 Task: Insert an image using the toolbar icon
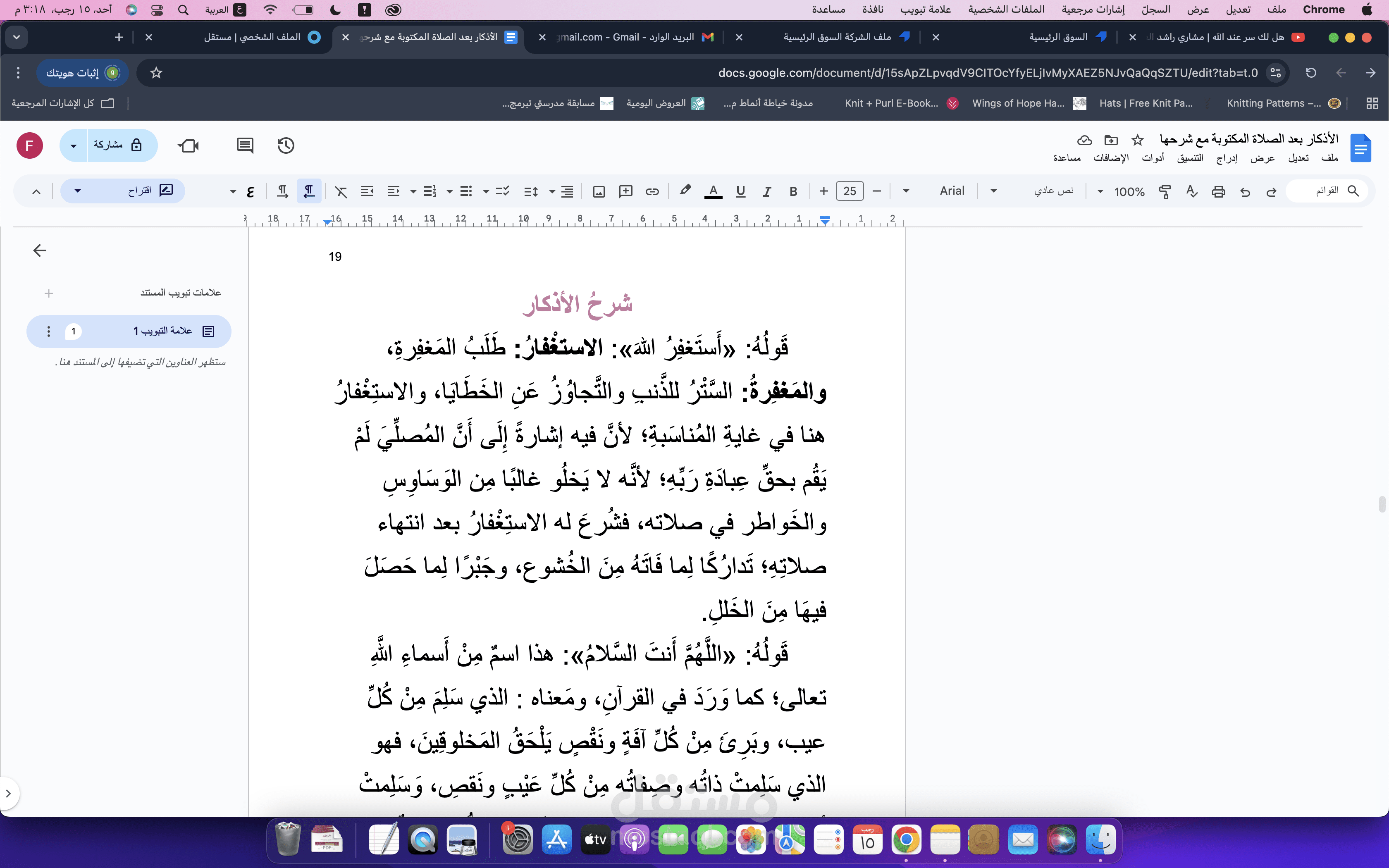599,191
